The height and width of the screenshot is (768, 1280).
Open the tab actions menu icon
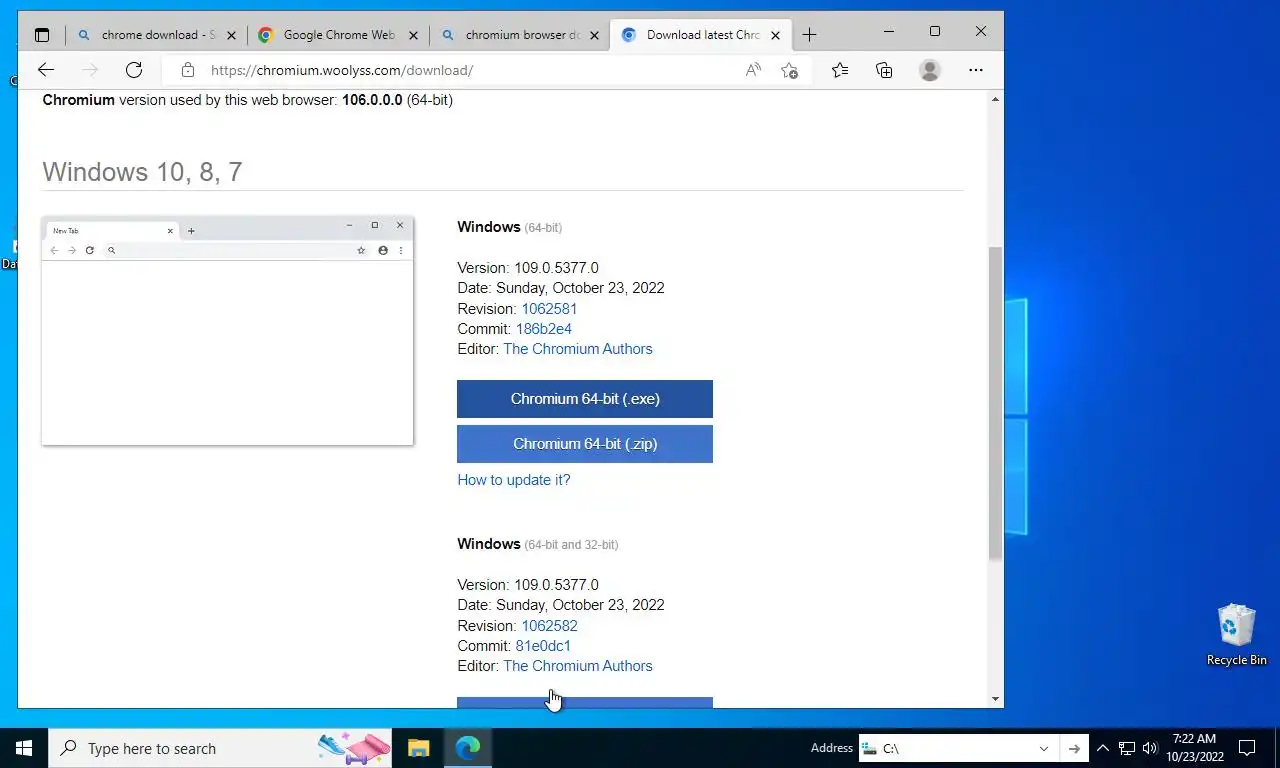(x=41, y=35)
